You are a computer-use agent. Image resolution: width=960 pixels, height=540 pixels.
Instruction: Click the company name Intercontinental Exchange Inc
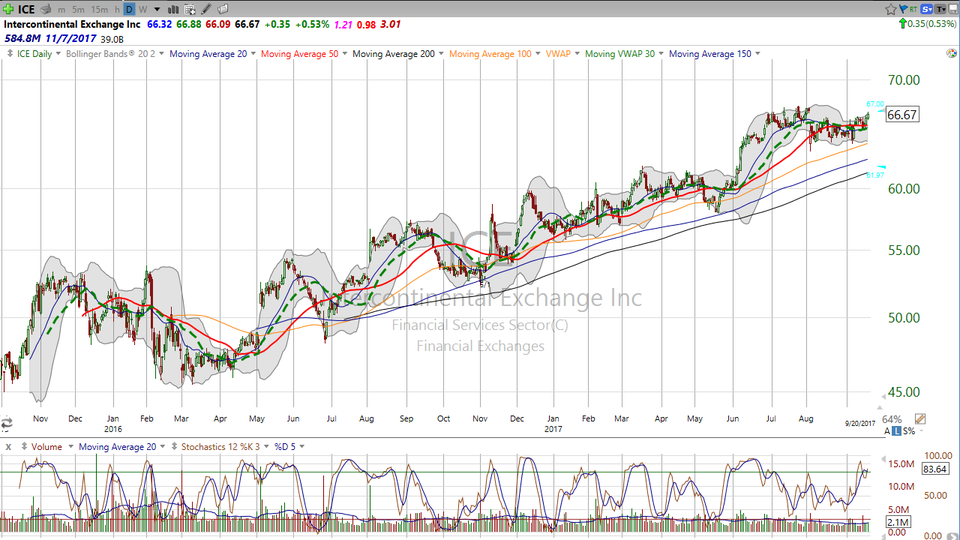tap(72, 24)
